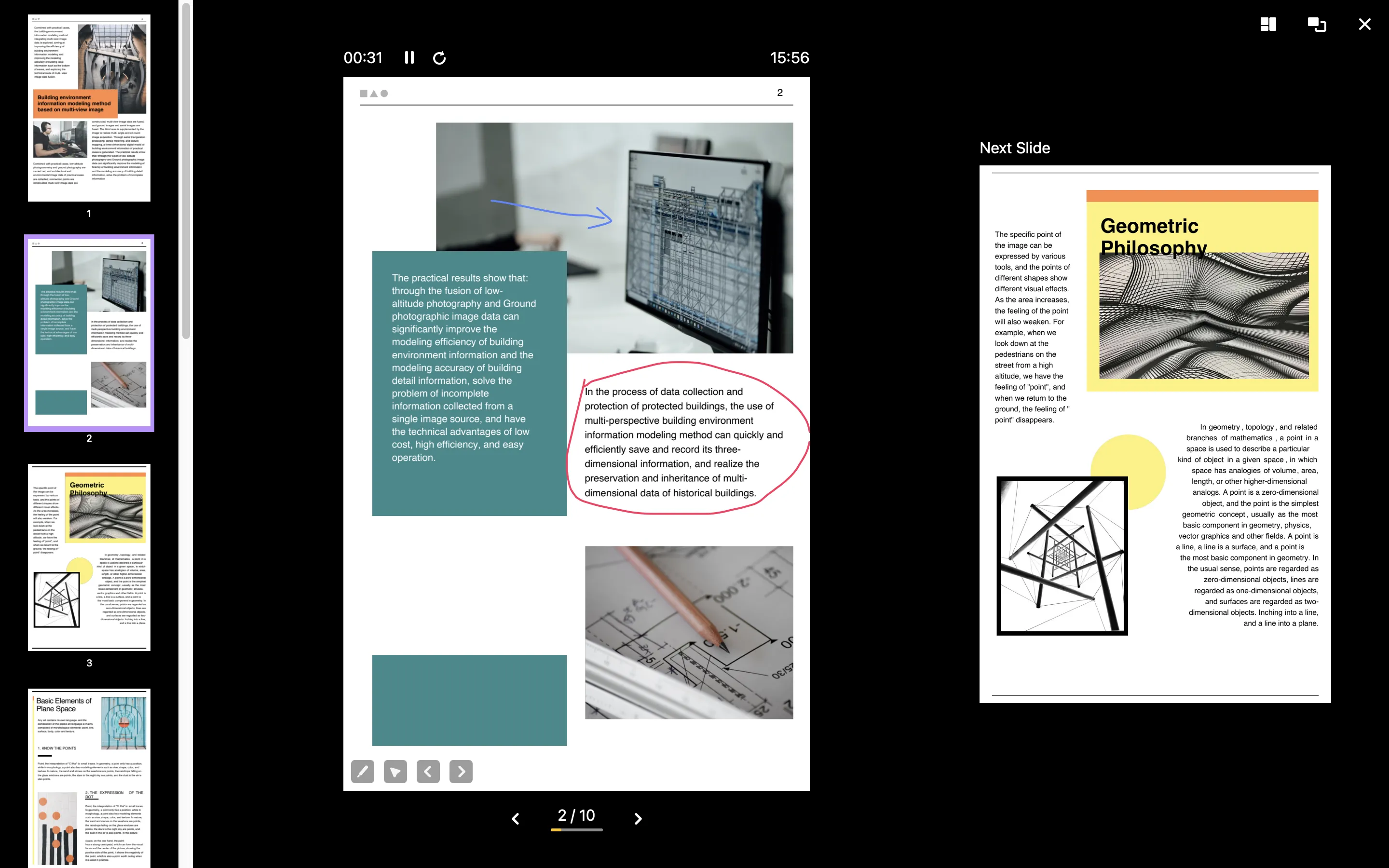Toggle the grid/layout view icon top-right
Screen dimensions: 1389x868
coord(1269,24)
